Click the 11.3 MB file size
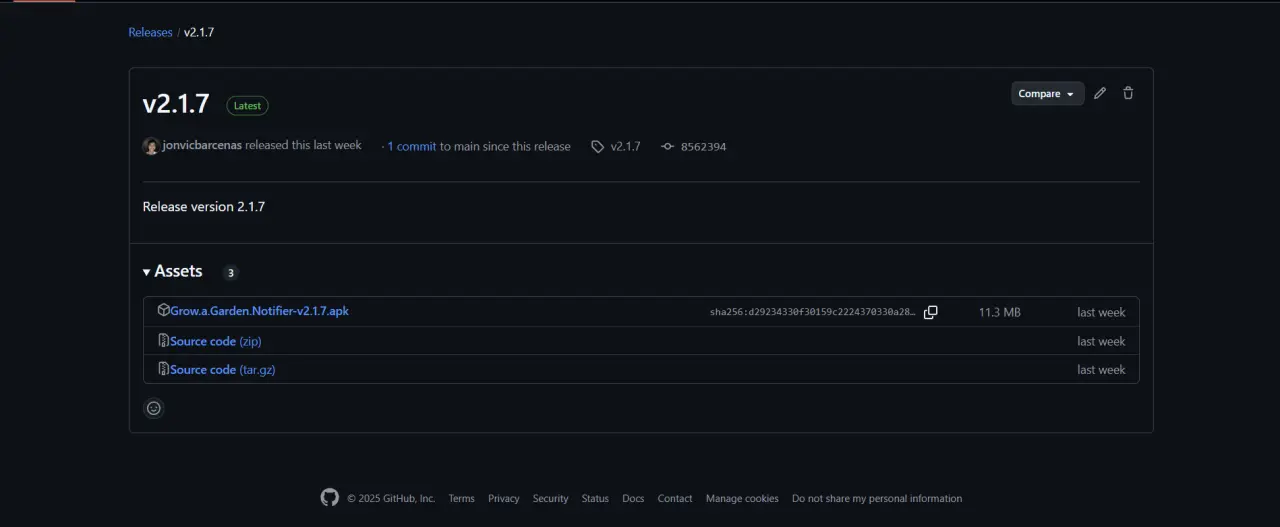Screen dimensions: 1280x527 1000,312
